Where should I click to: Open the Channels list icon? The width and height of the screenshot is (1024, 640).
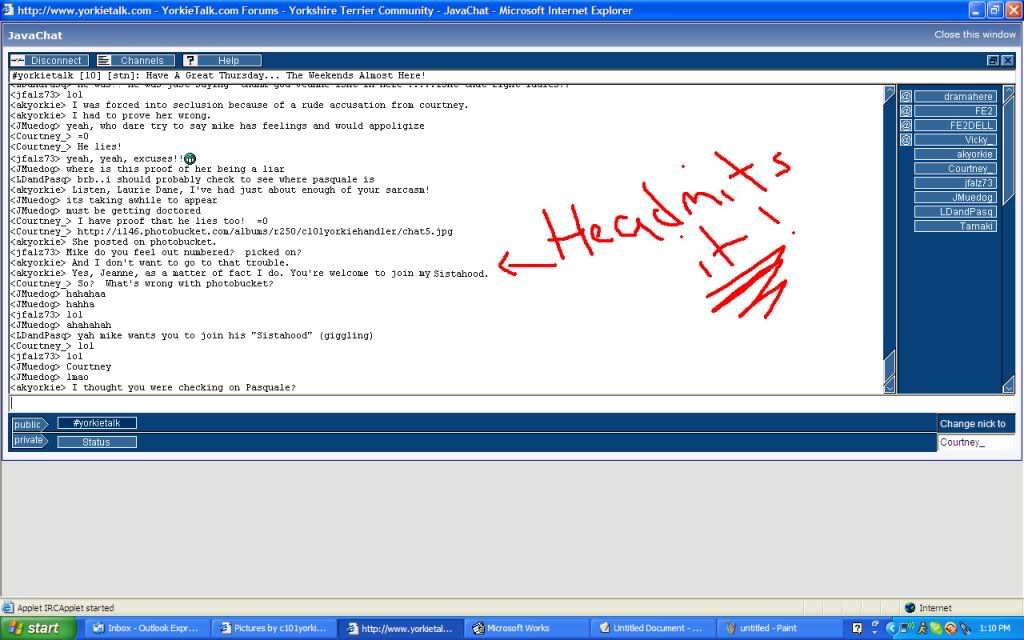point(104,61)
